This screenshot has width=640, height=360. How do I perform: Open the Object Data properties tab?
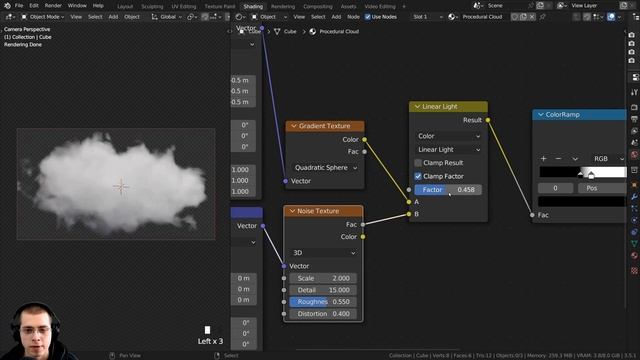click(x=634, y=244)
